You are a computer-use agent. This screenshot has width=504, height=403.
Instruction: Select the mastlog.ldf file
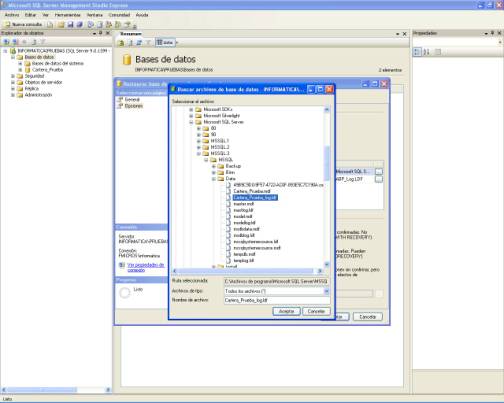(x=243, y=210)
